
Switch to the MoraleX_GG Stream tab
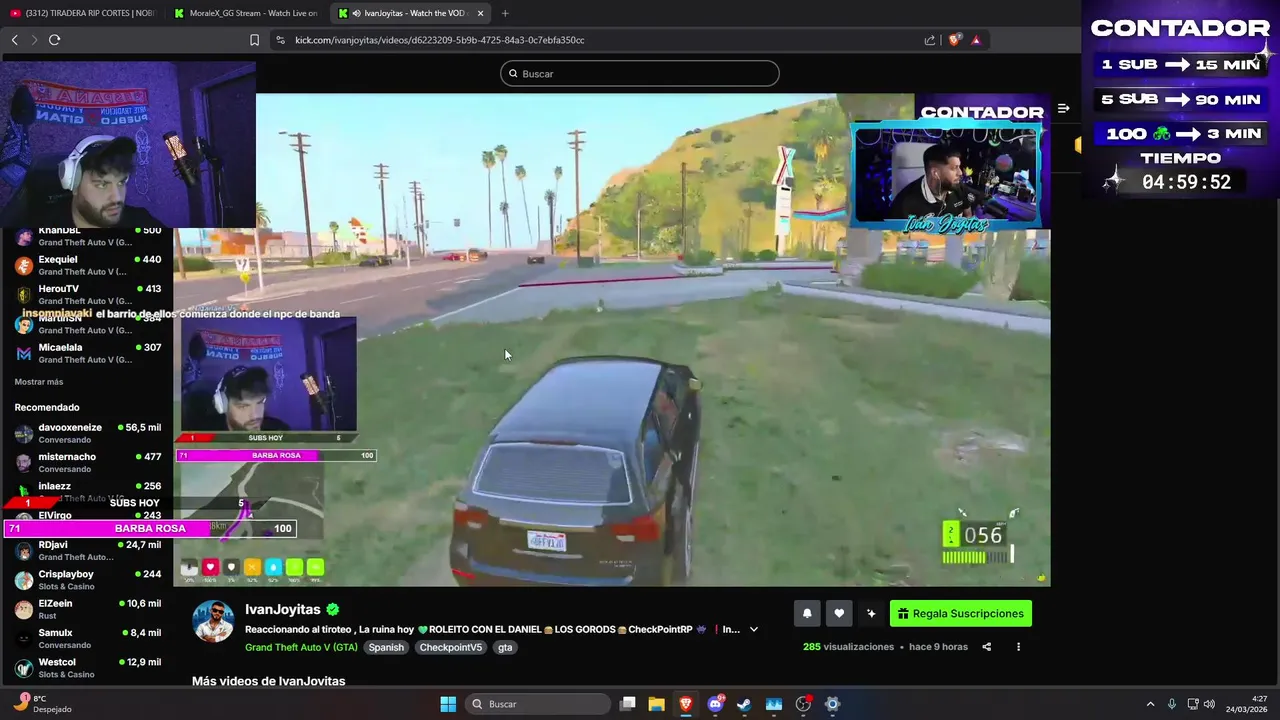[246, 13]
